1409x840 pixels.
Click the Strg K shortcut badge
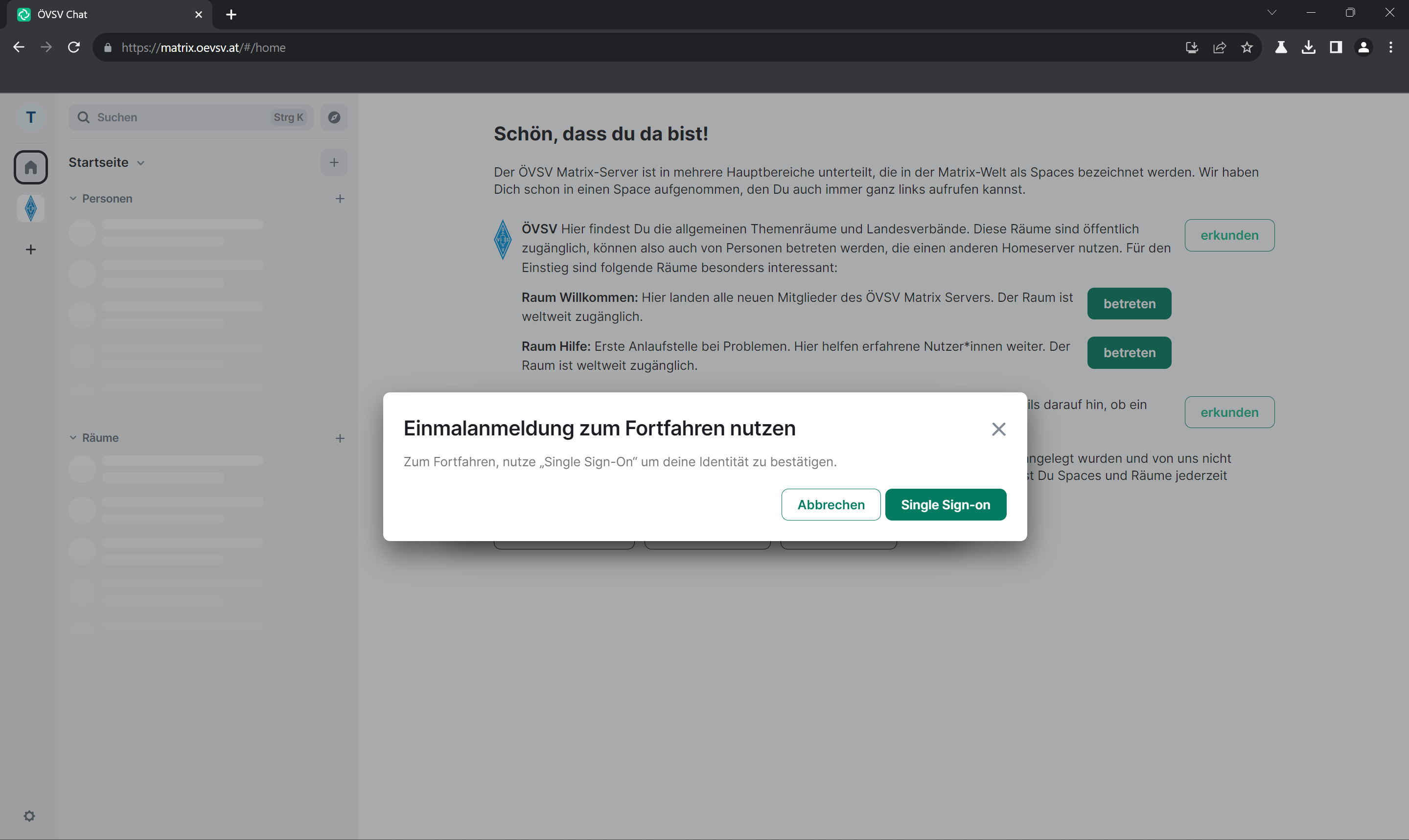(x=289, y=117)
